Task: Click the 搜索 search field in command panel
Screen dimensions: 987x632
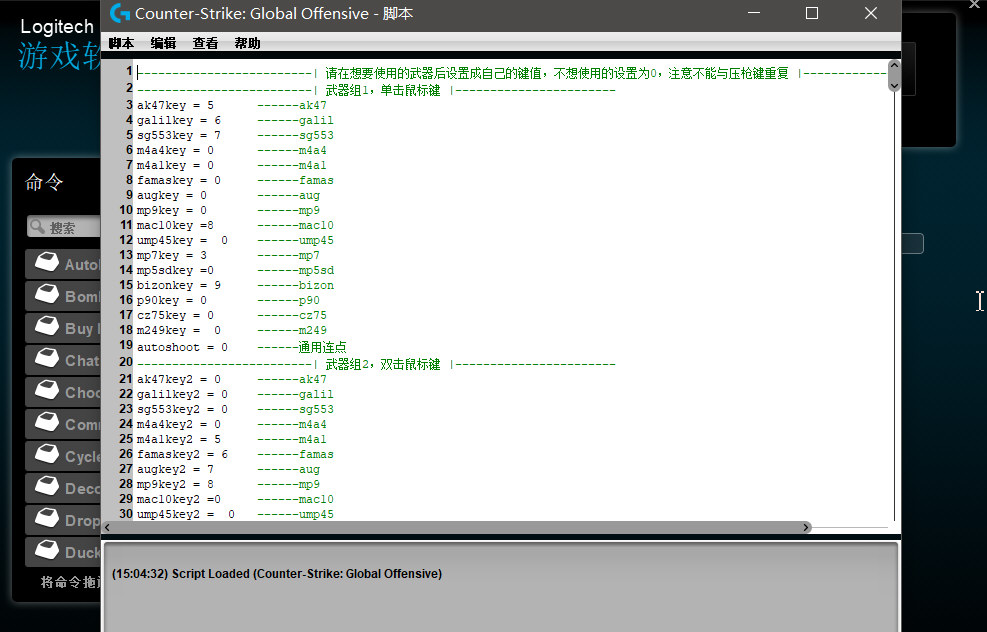Action: tap(64, 227)
